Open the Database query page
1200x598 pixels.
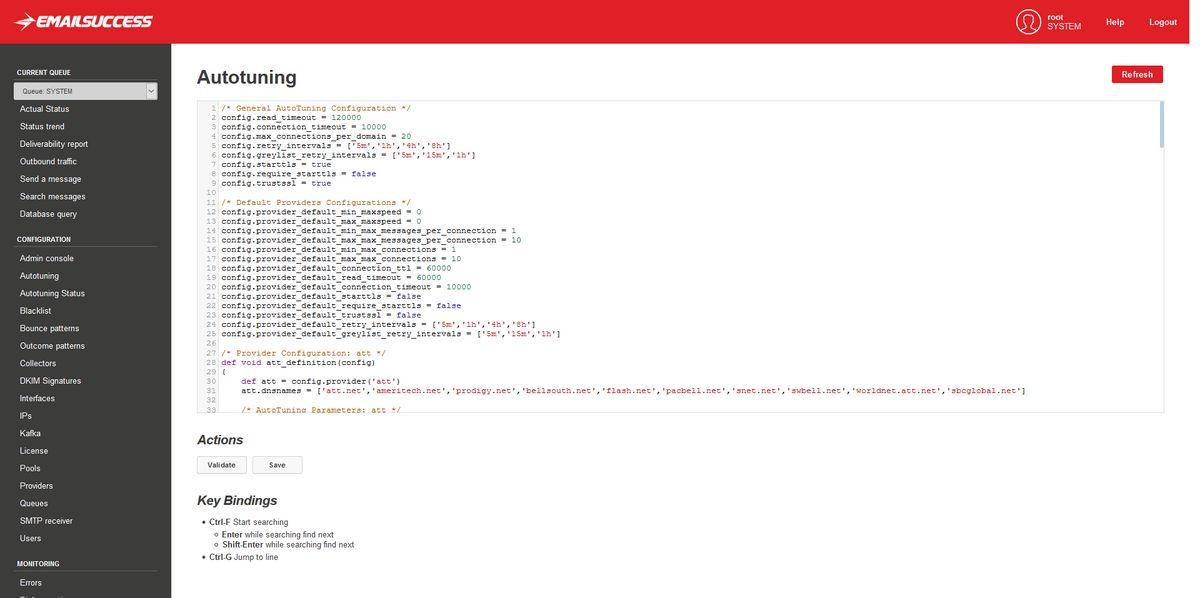(x=48, y=214)
